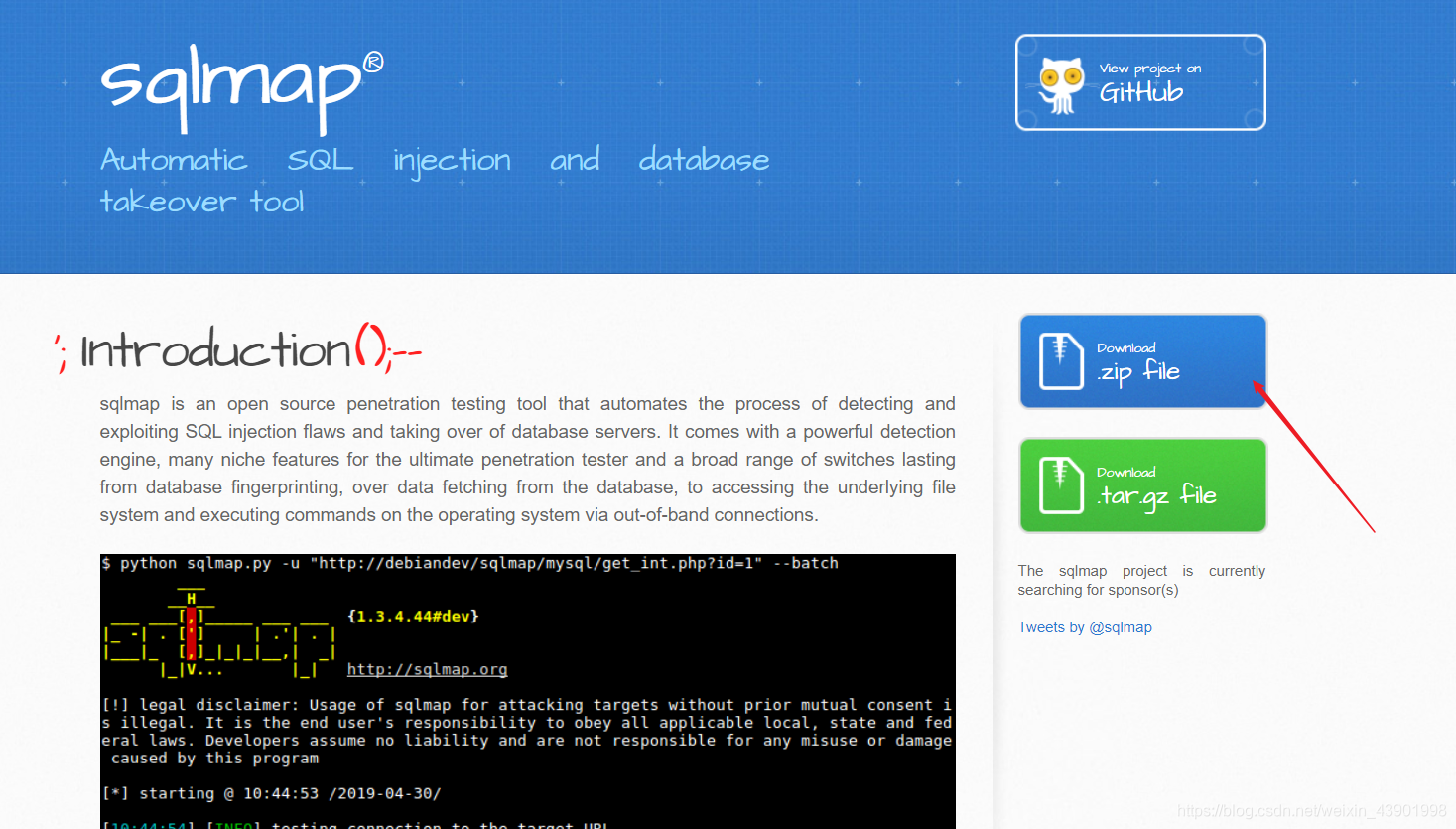Click the legal disclaimer terminal text
This screenshot has height=829, width=1456.
click(527, 732)
